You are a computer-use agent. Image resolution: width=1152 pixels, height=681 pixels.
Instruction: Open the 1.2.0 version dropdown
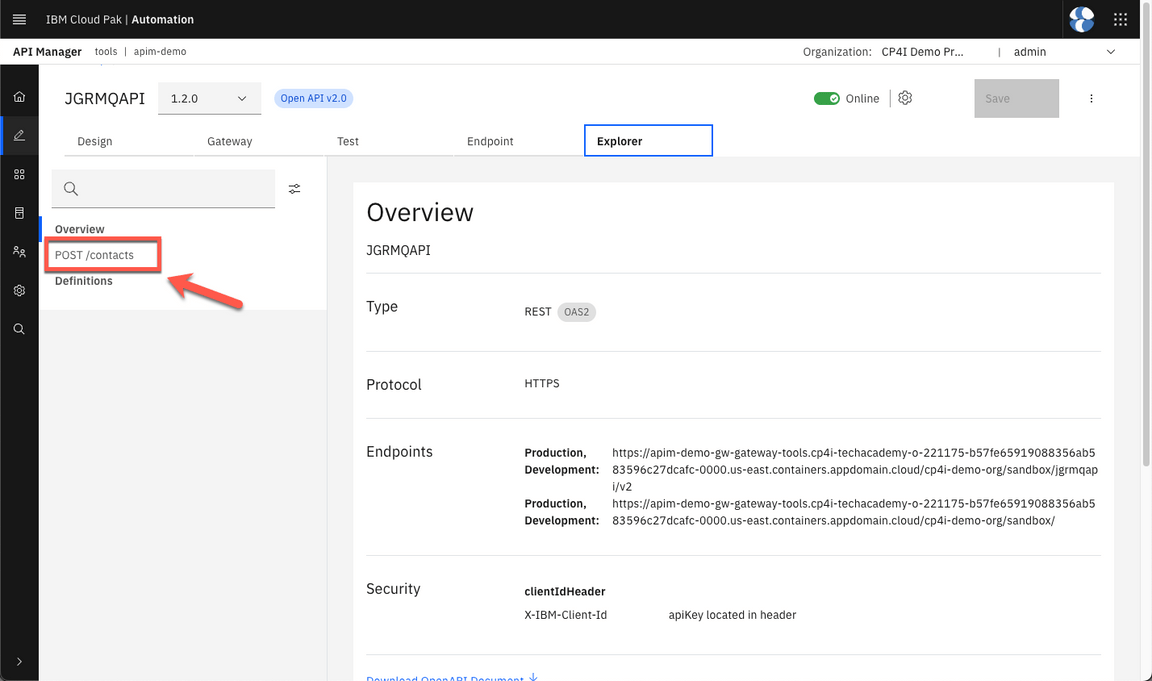coord(209,99)
